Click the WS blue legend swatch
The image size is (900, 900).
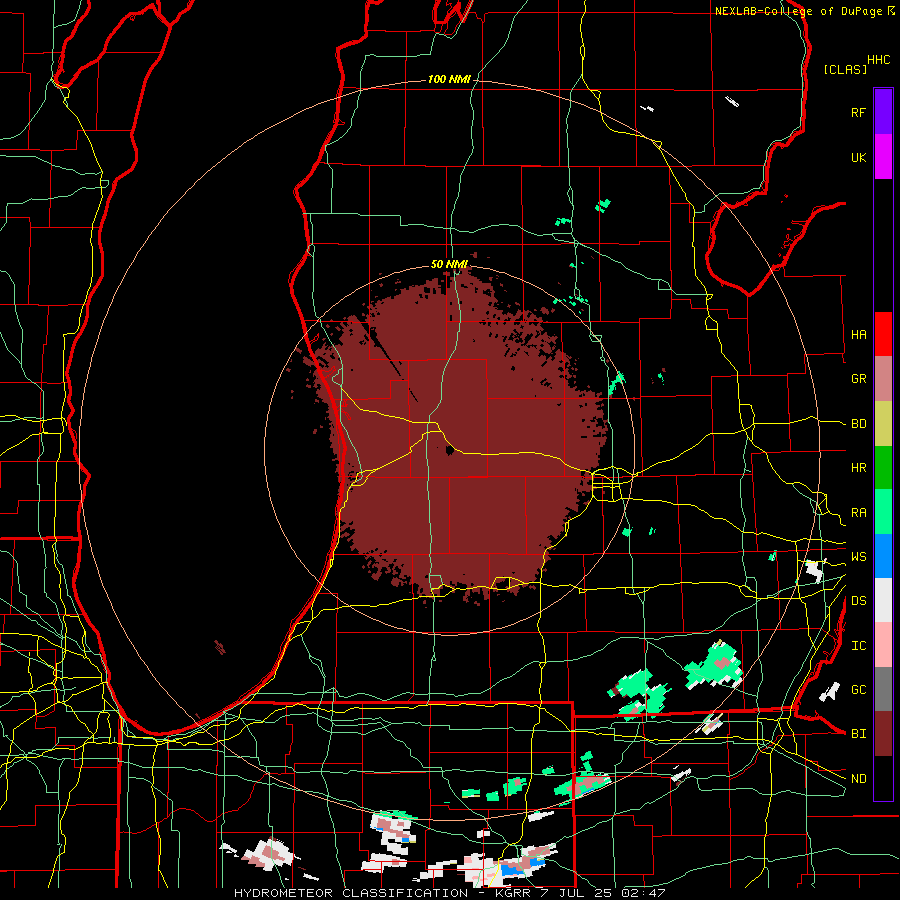[883, 556]
